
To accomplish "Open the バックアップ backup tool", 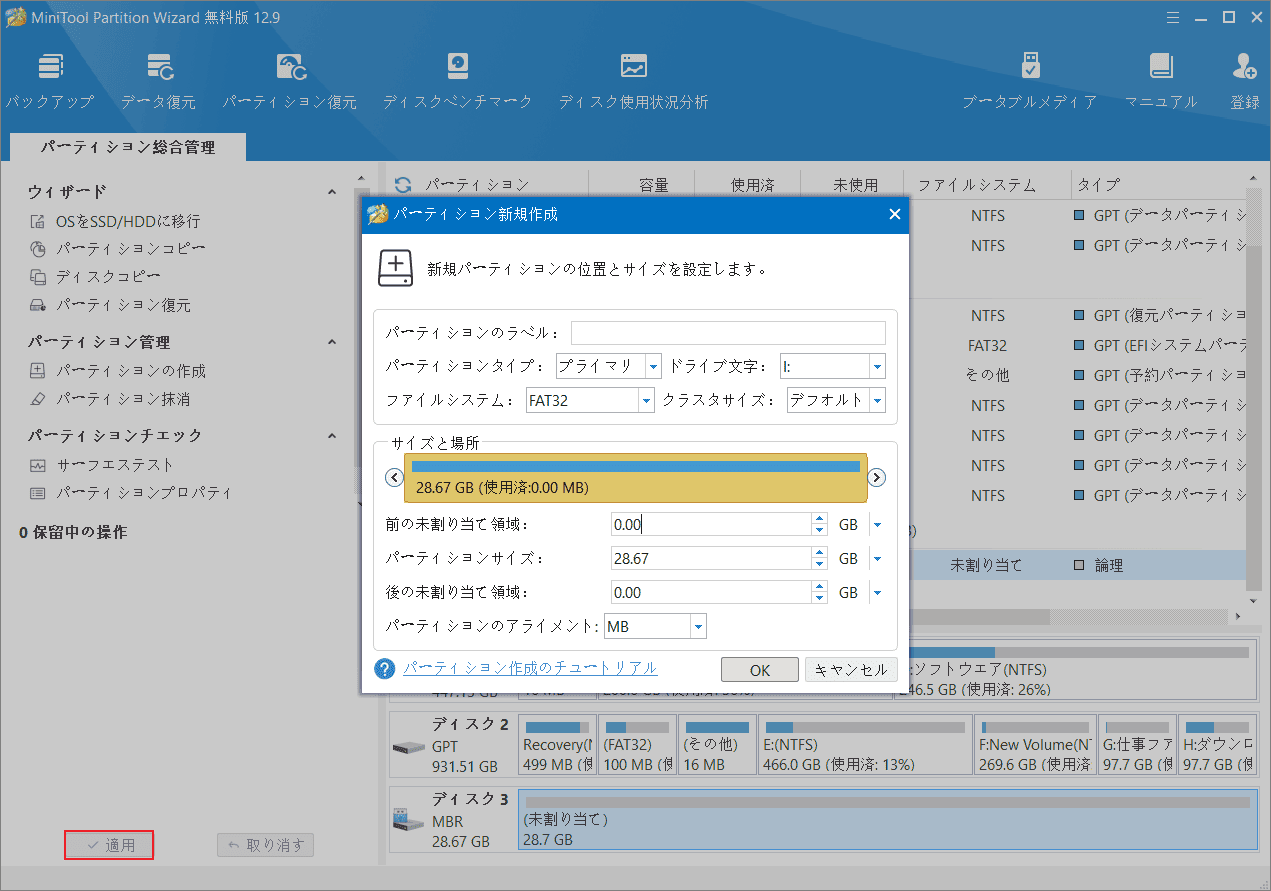I will 50,80.
